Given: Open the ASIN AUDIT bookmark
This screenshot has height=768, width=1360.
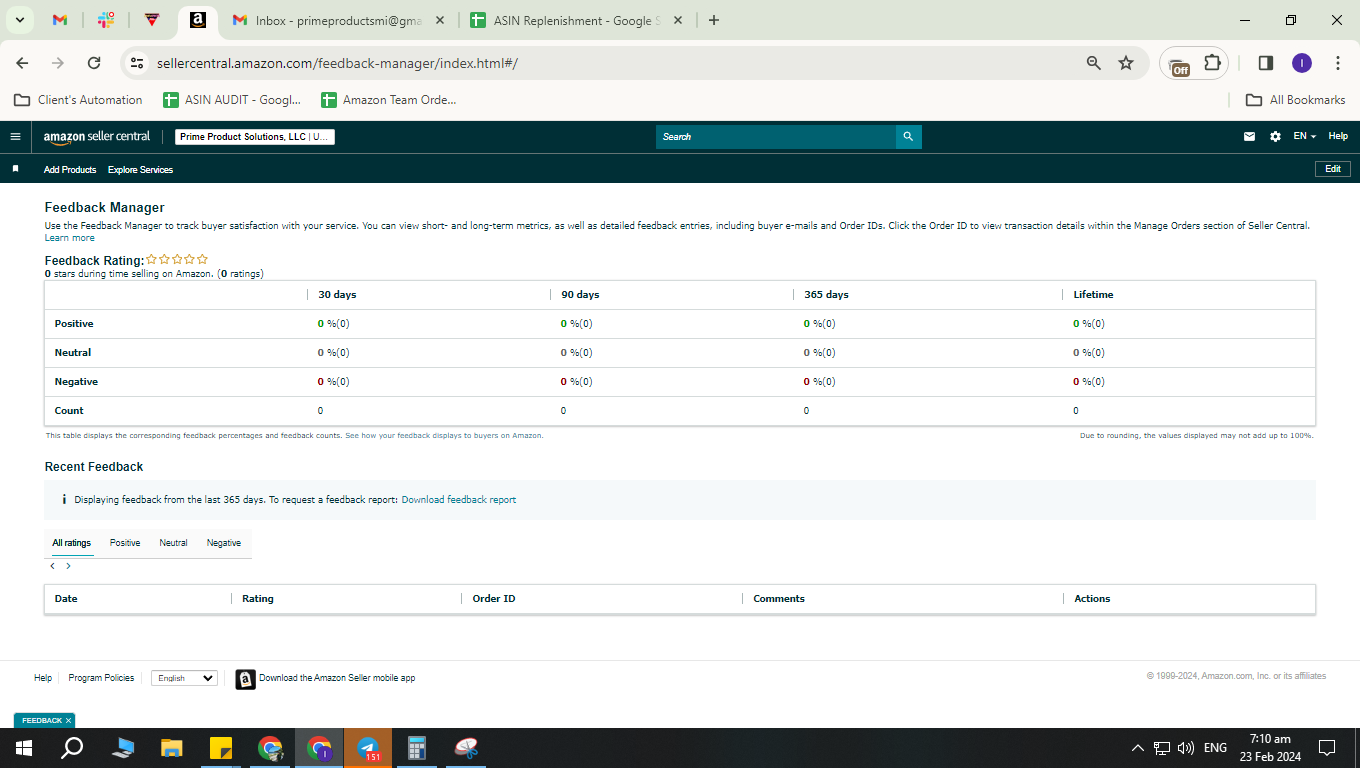Looking at the screenshot, I should coord(232,100).
